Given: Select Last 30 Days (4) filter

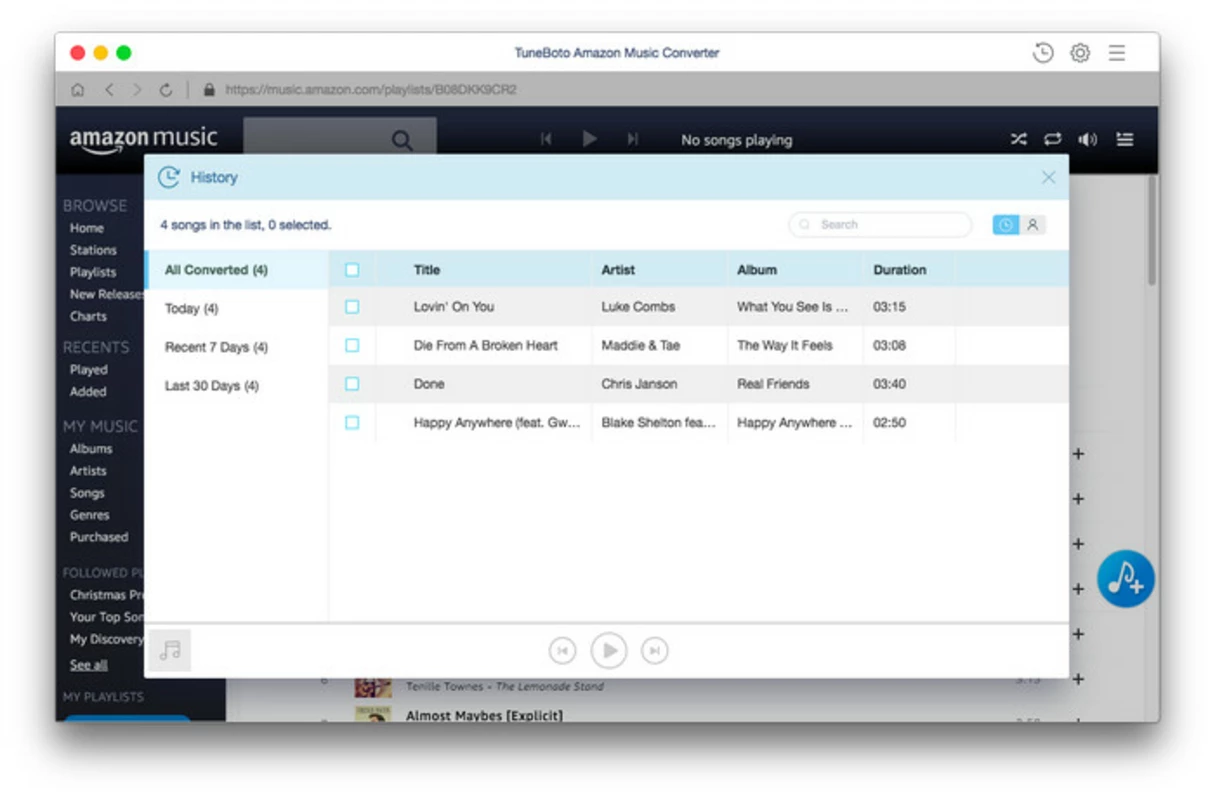Looking at the screenshot, I should tap(236, 386).
